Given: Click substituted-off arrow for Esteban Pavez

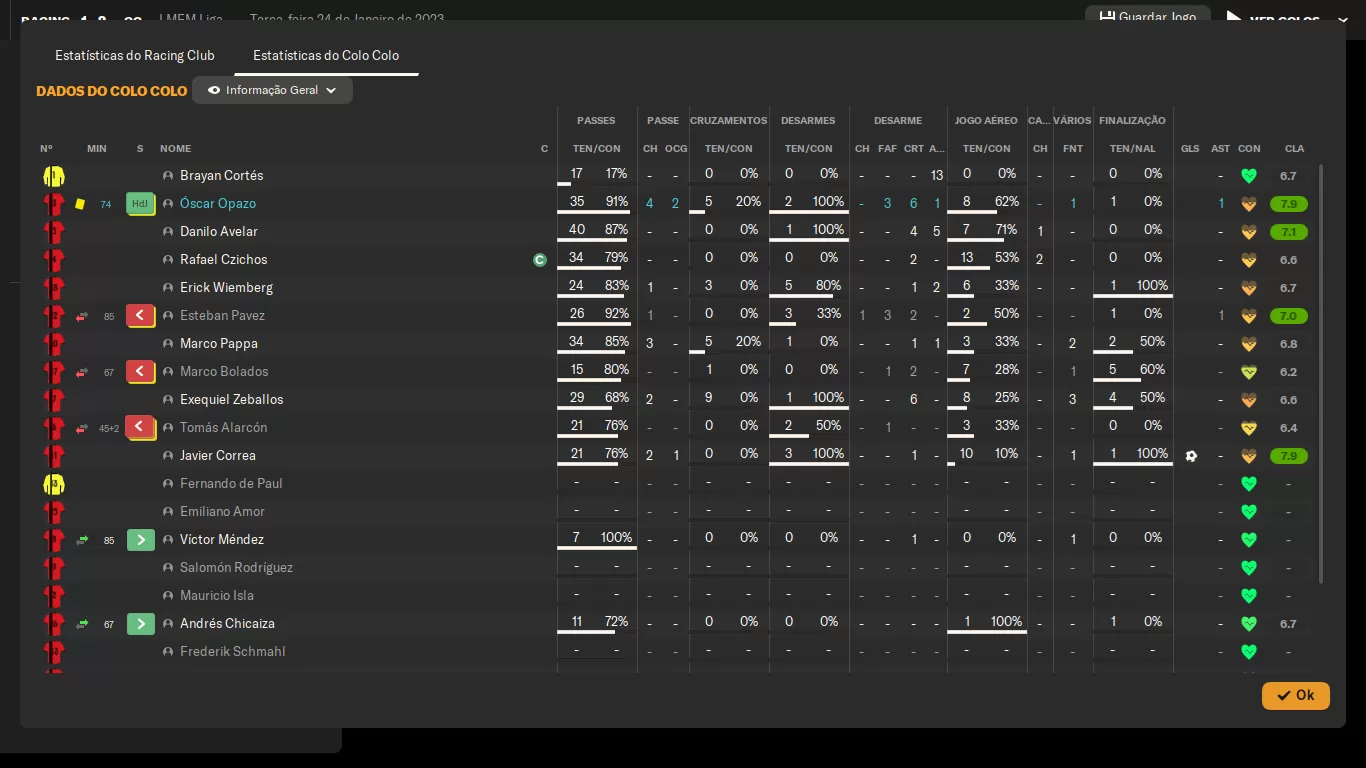Looking at the screenshot, I should 140,316.
